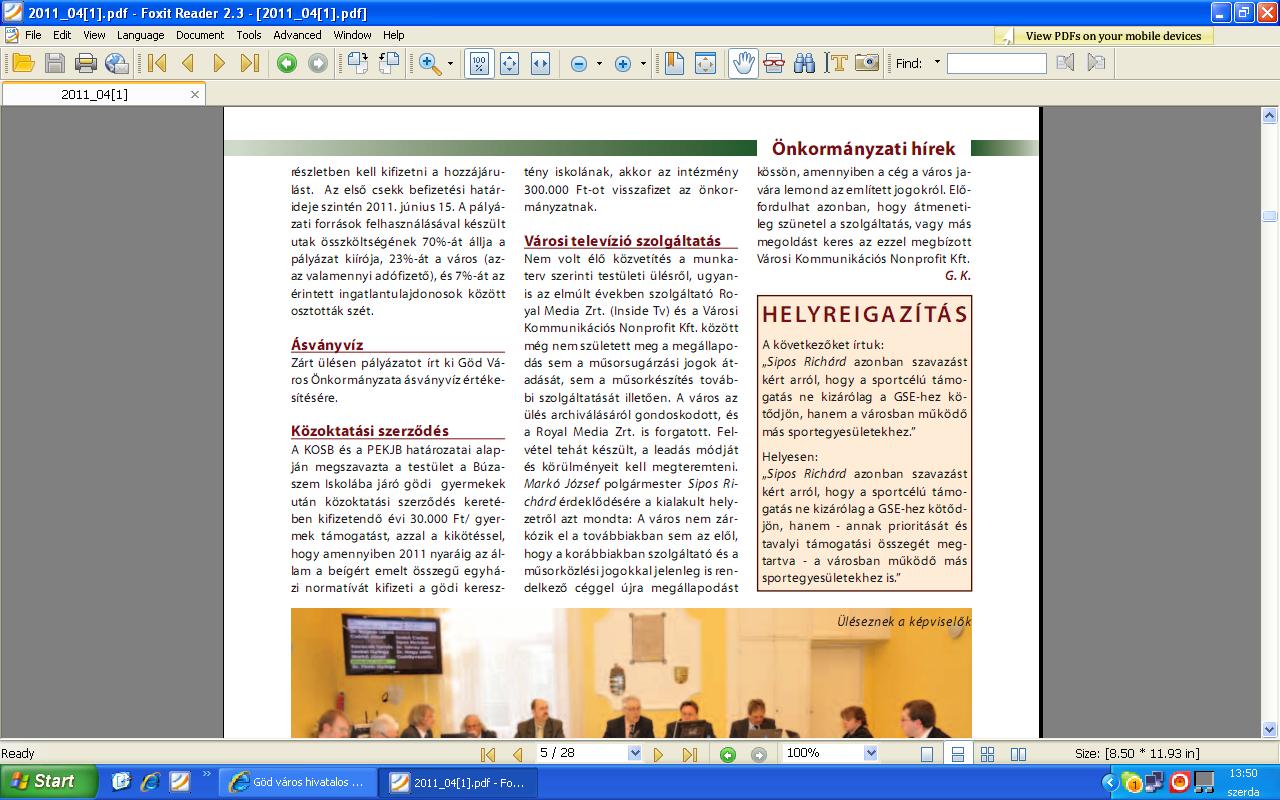Click the Windows Start button
Viewport: 1280px width, 800px height.
click(x=48, y=781)
